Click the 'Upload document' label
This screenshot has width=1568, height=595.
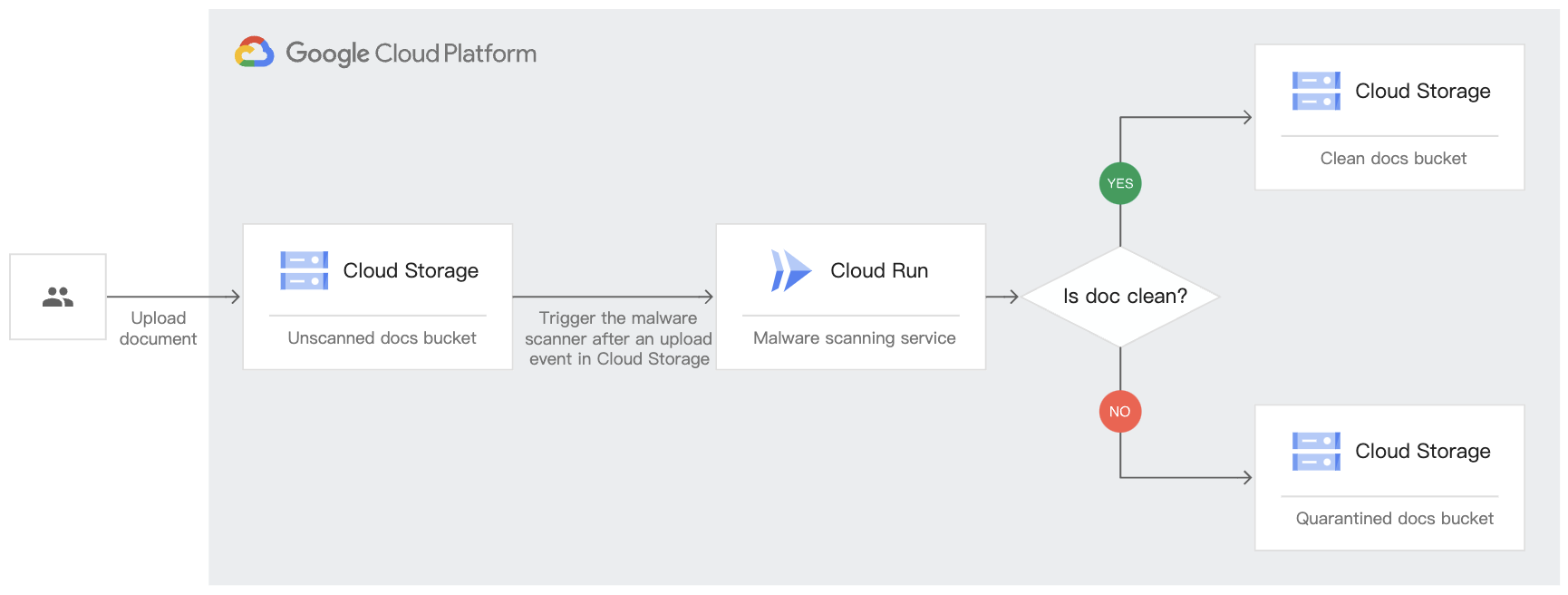point(158,328)
